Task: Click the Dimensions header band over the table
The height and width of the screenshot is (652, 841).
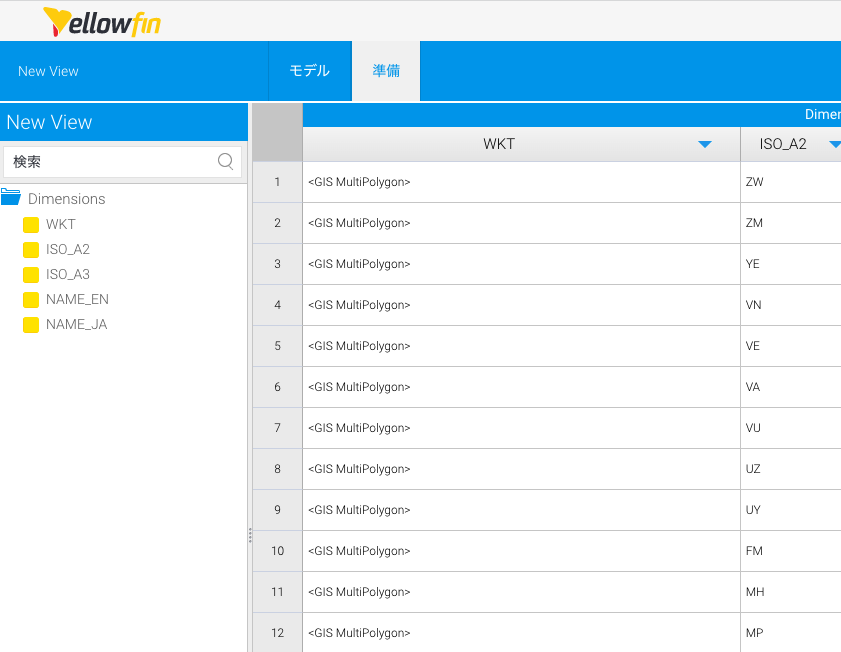Action: tap(572, 115)
